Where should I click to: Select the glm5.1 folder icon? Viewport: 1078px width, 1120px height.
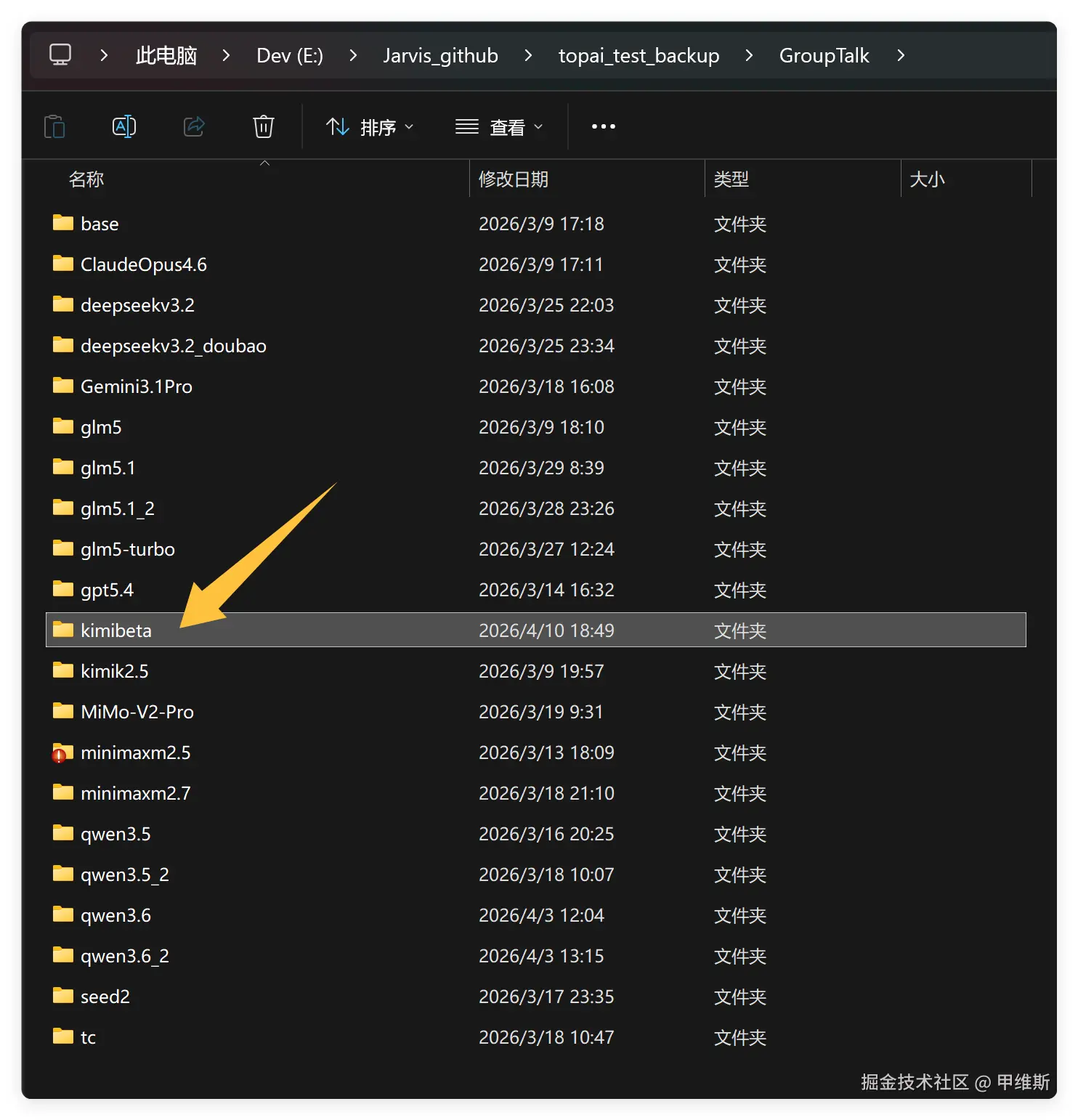63,466
